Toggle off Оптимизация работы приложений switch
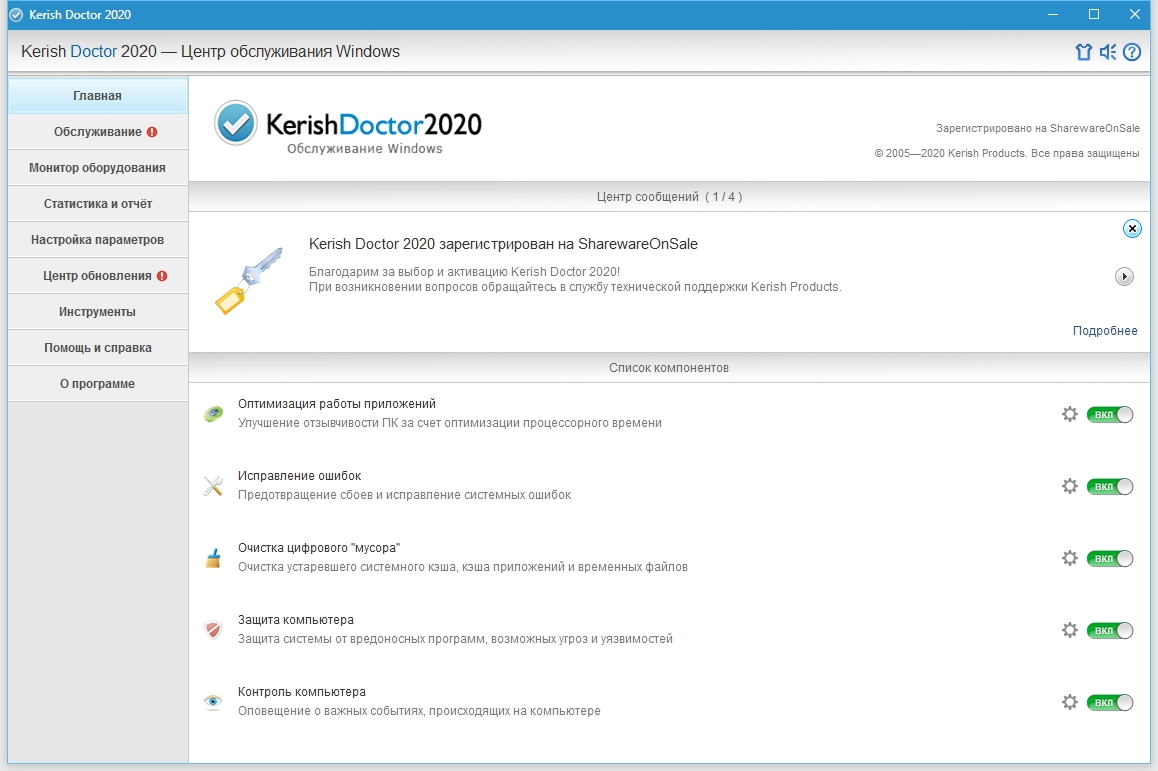Viewport: 1158px width, 771px height. 1109,414
